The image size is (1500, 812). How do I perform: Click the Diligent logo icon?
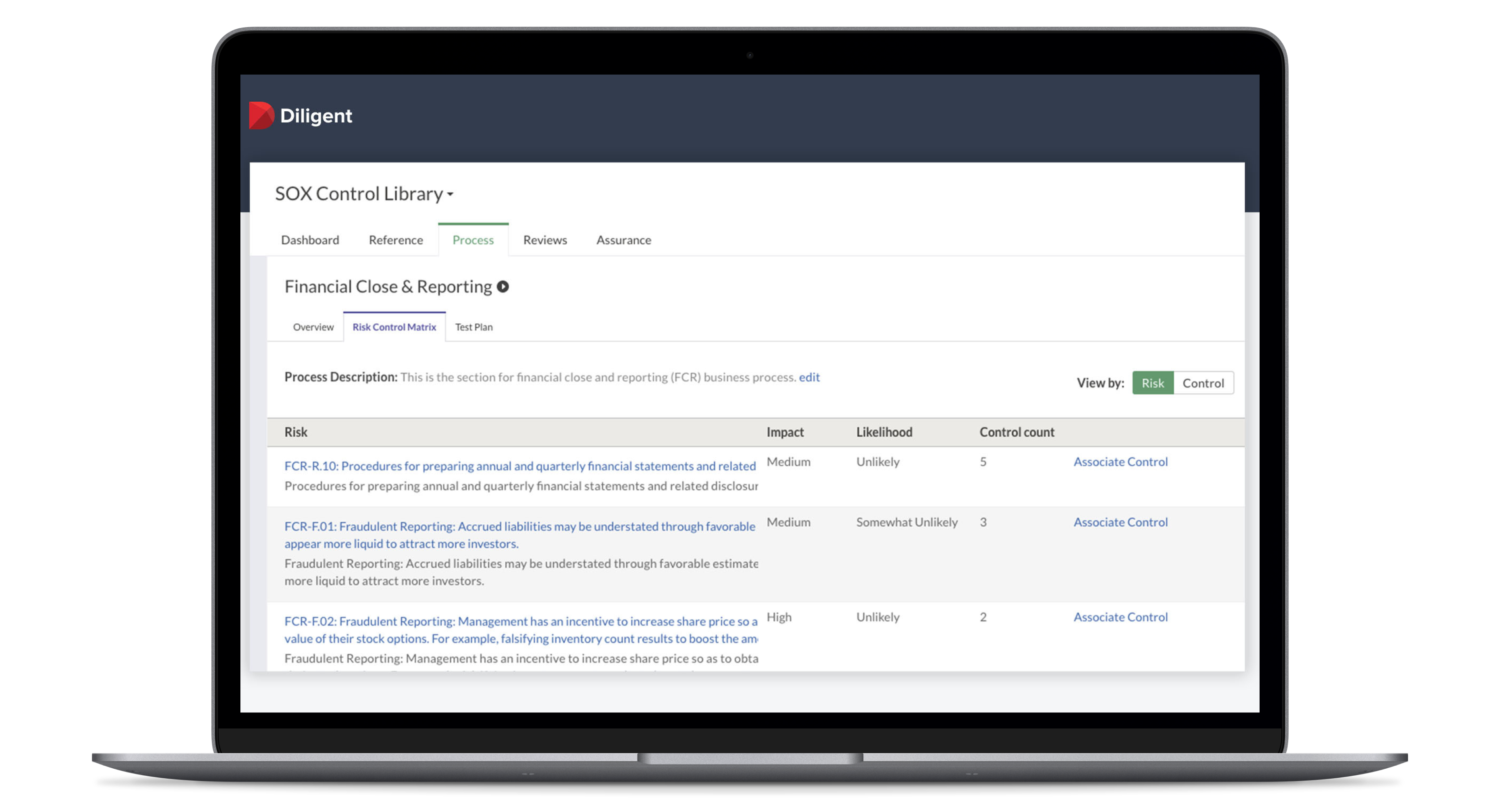point(261,115)
